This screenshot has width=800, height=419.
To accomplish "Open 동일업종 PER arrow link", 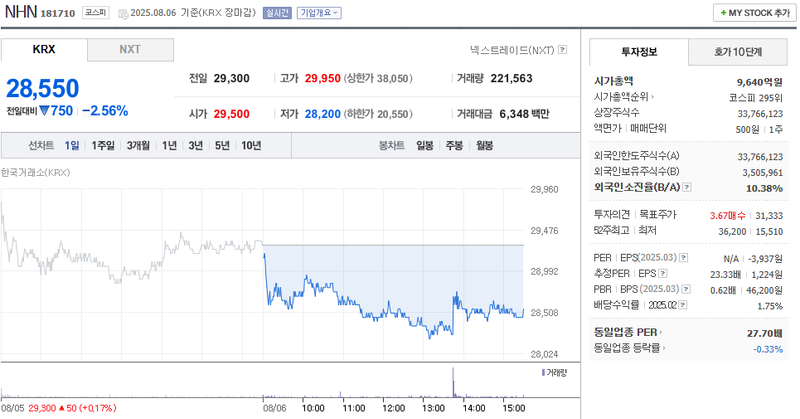I will tap(661, 333).
